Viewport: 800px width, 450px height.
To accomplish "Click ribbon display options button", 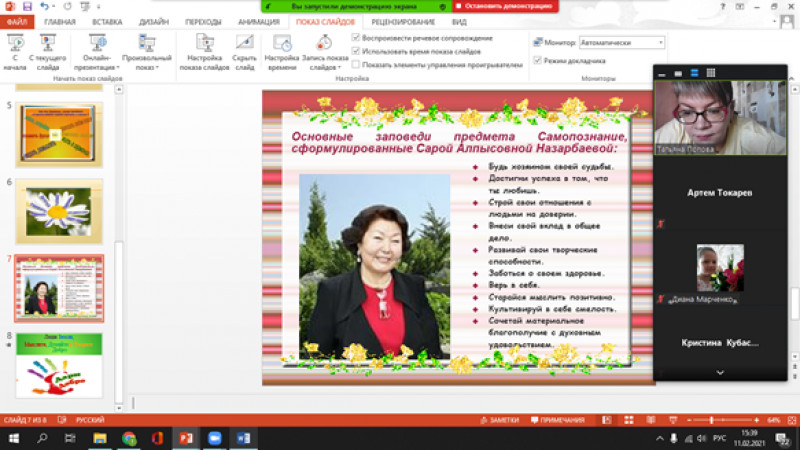I will 739,6.
